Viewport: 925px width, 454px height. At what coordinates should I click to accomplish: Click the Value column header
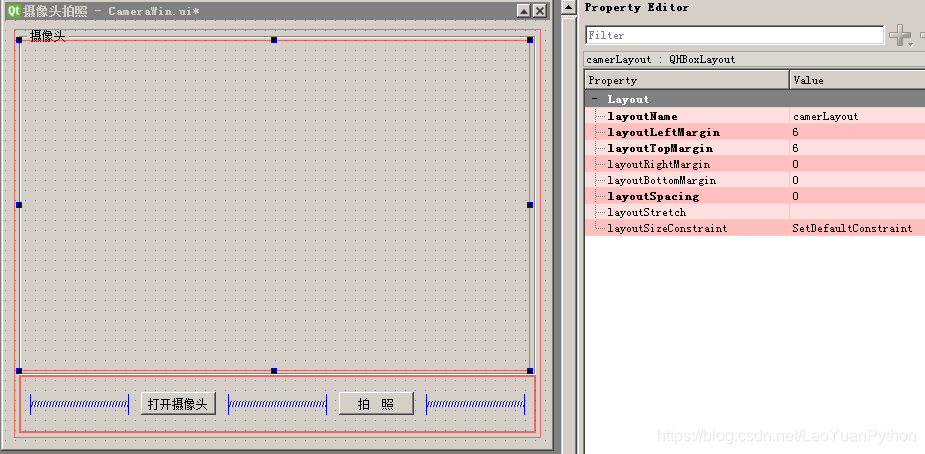[857, 80]
